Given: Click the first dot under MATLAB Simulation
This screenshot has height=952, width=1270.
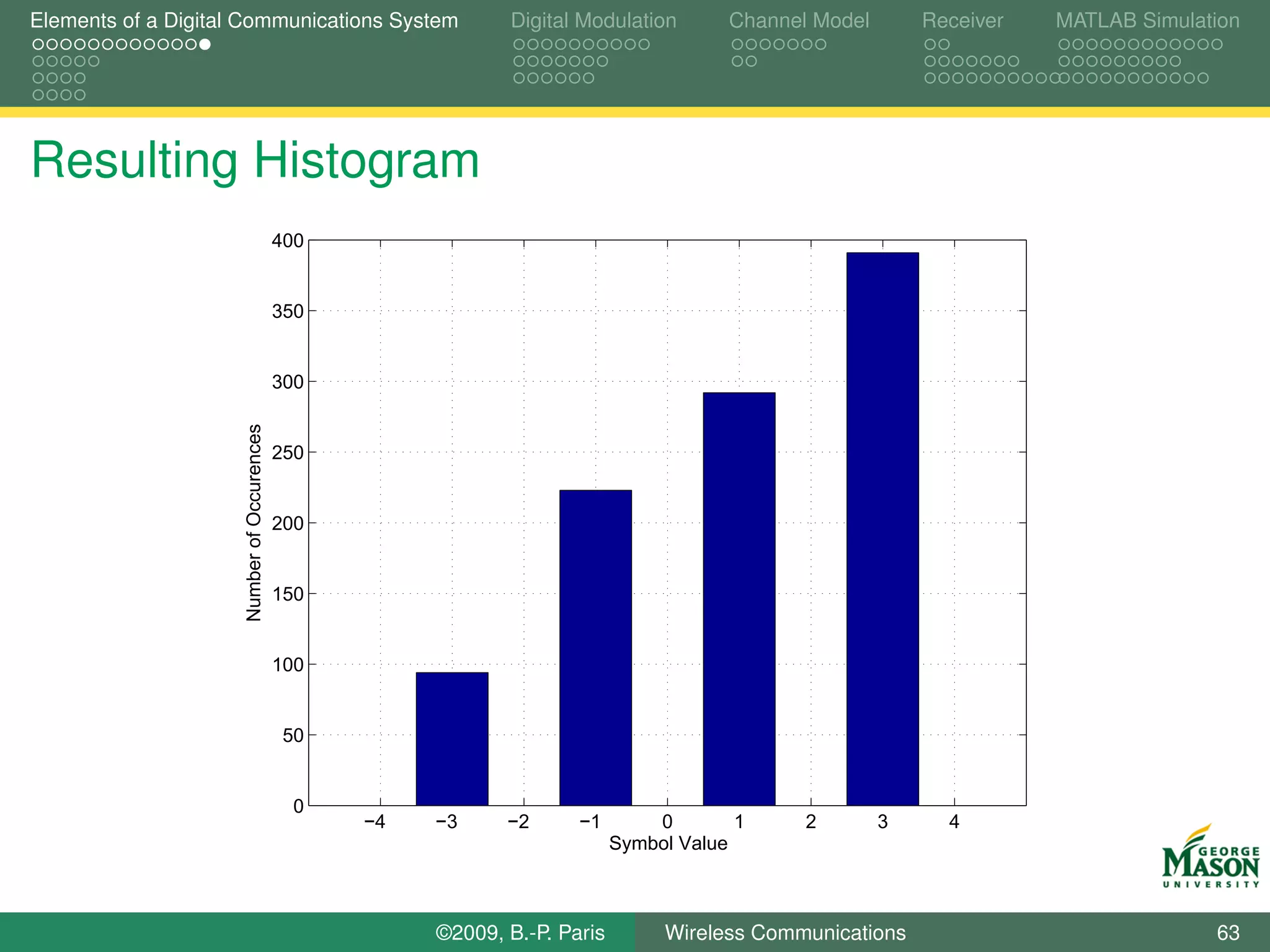Looking at the screenshot, I should click(1064, 44).
